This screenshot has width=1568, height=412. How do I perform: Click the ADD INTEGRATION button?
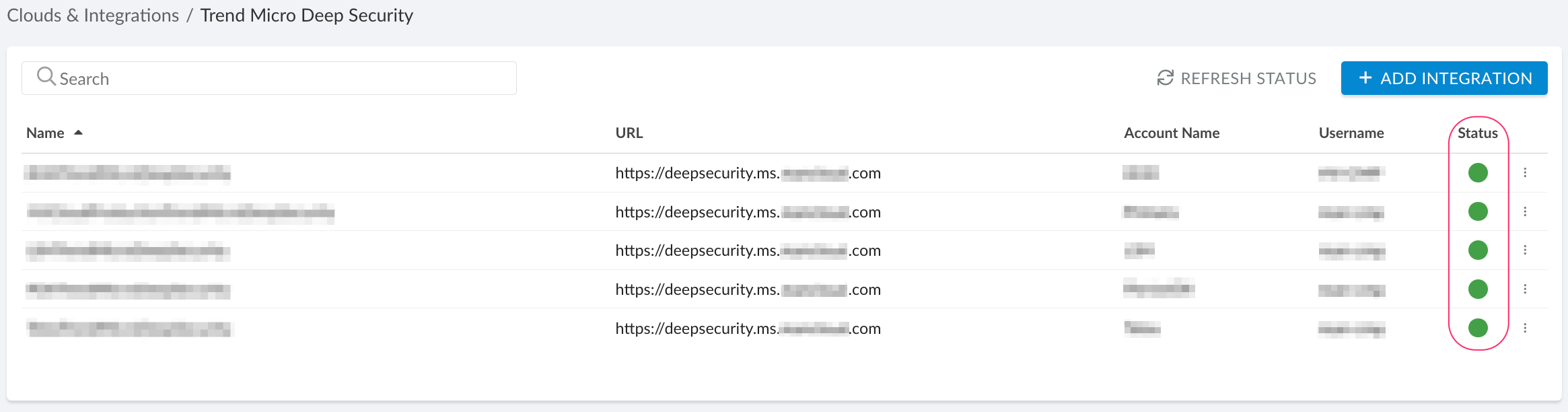pyautogui.click(x=1444, y=77)
